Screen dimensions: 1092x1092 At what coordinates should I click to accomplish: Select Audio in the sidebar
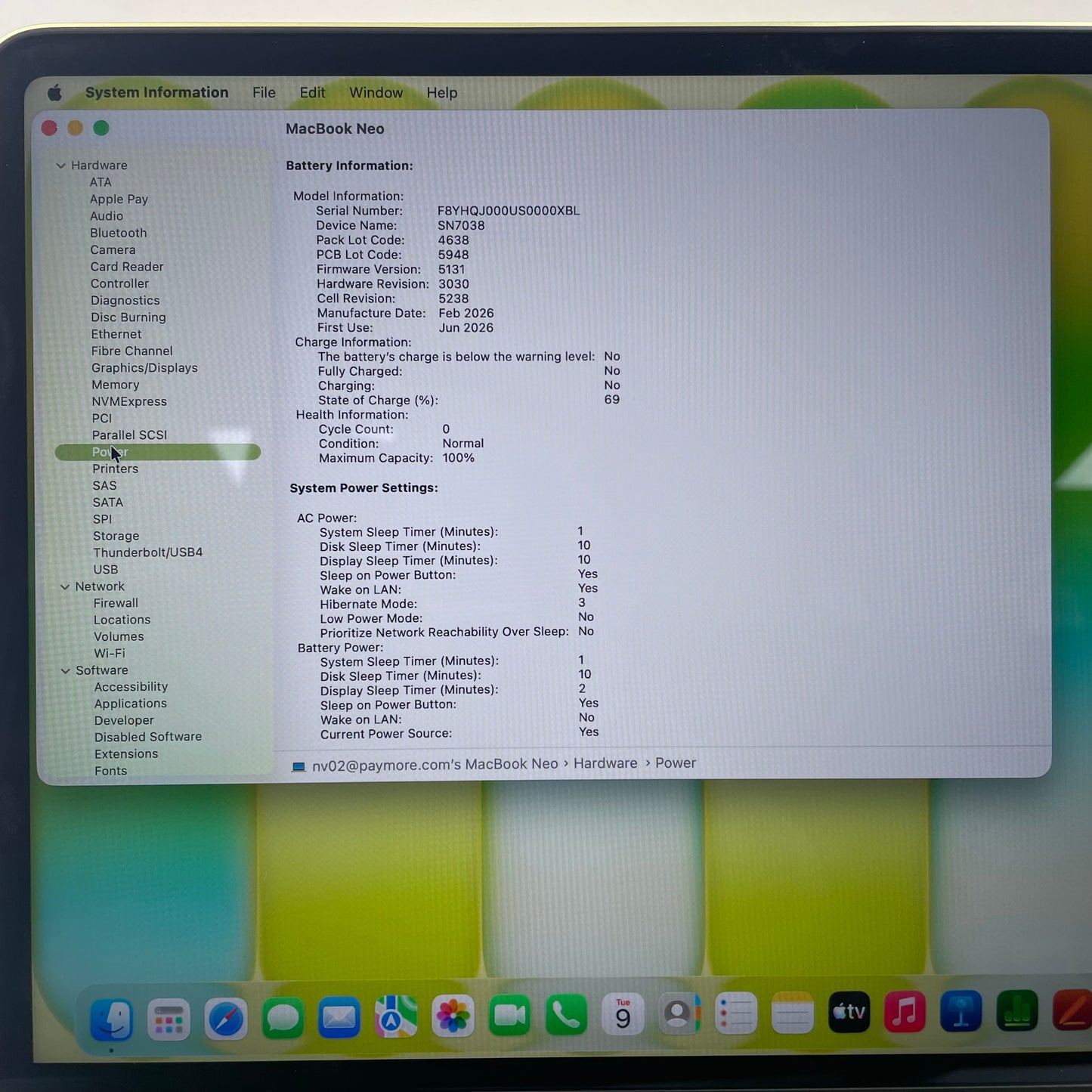point(107,216)
